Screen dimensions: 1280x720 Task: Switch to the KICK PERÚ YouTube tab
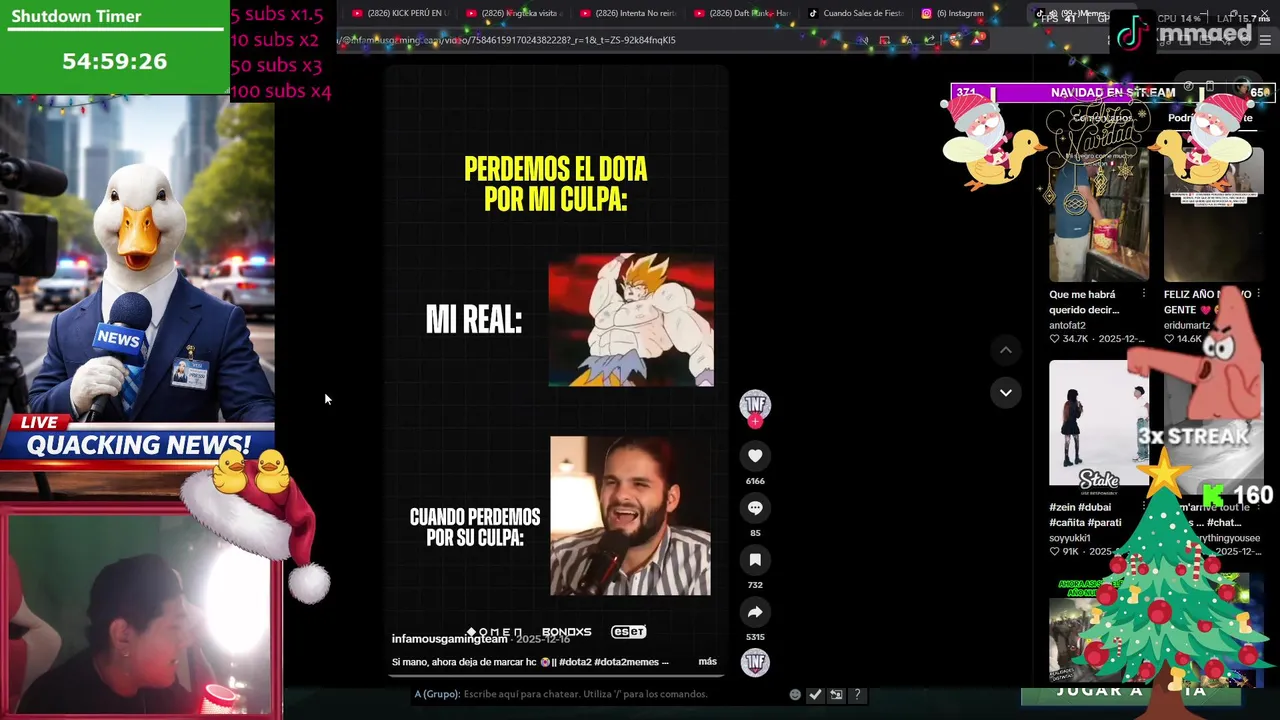400,13
